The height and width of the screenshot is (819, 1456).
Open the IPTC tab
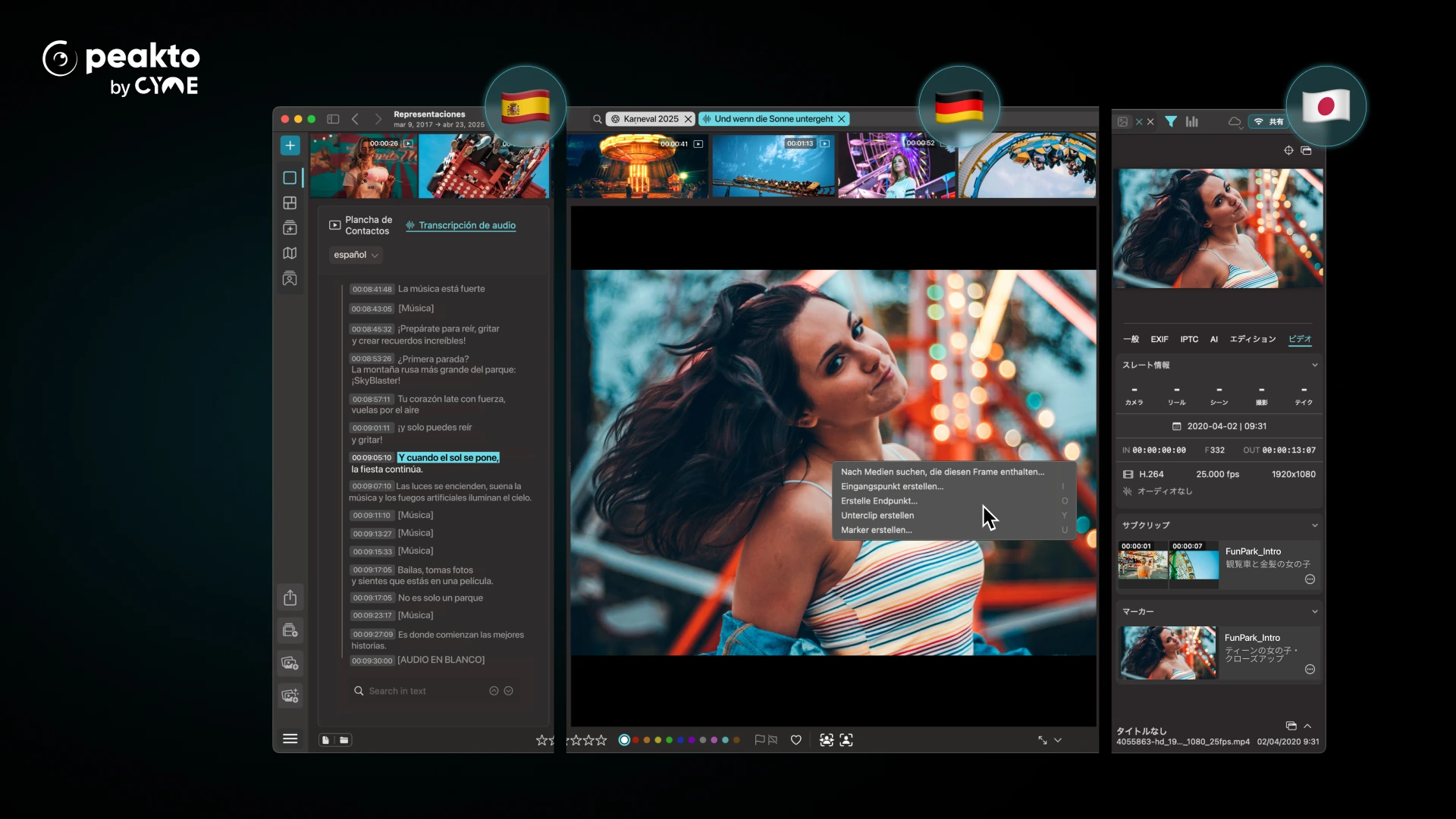[1189, 339]
